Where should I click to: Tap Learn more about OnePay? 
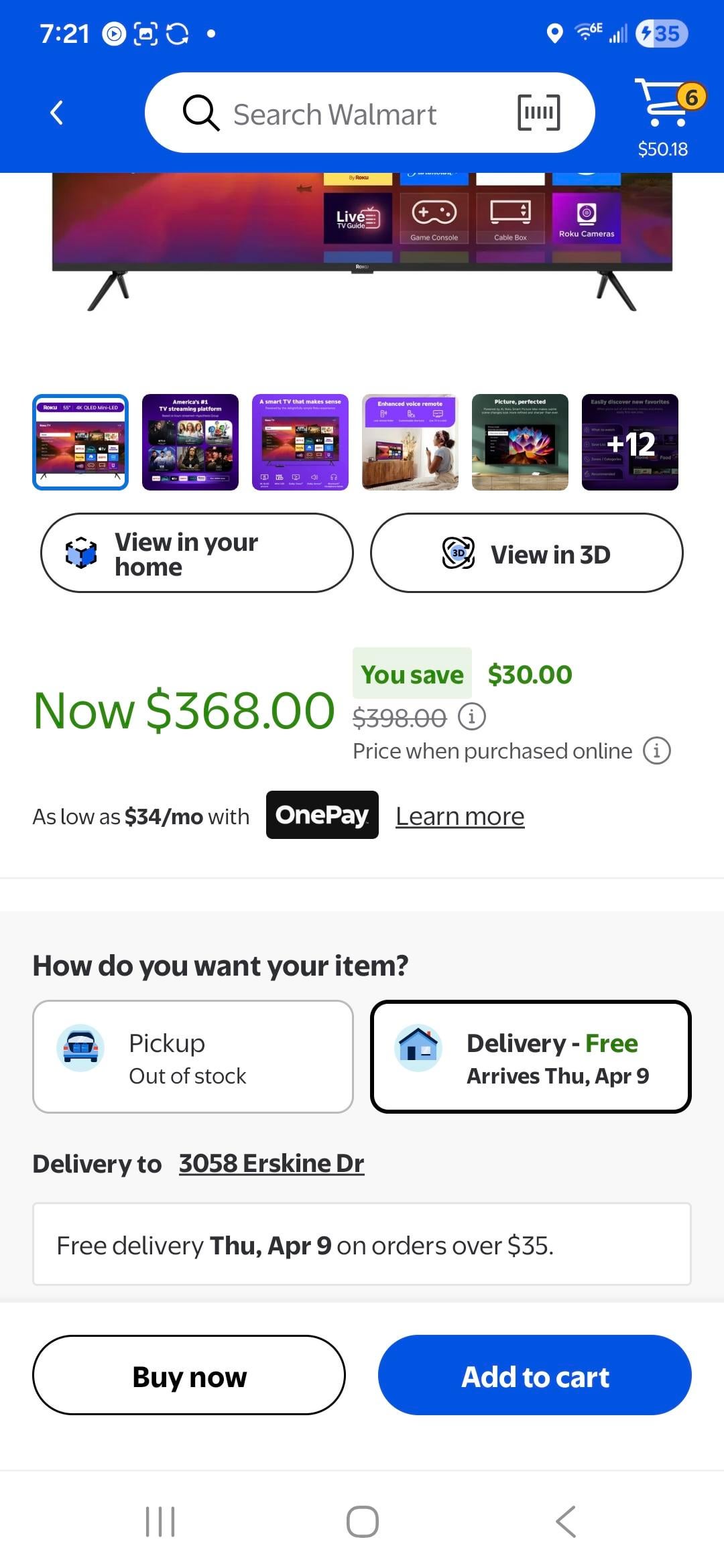coord(460,816)
